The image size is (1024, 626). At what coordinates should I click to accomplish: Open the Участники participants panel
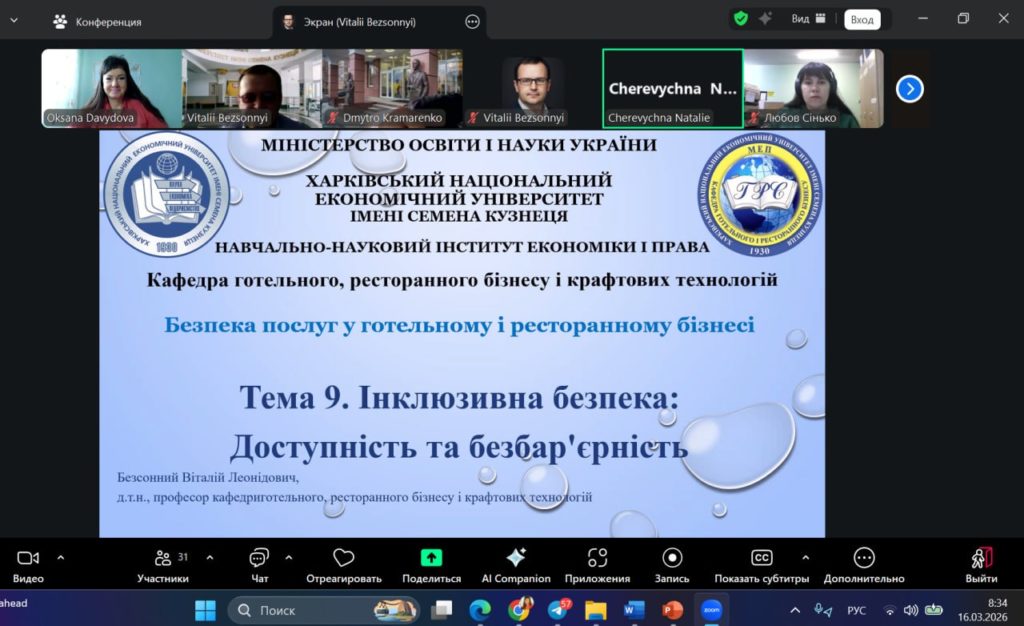point(163,558)
